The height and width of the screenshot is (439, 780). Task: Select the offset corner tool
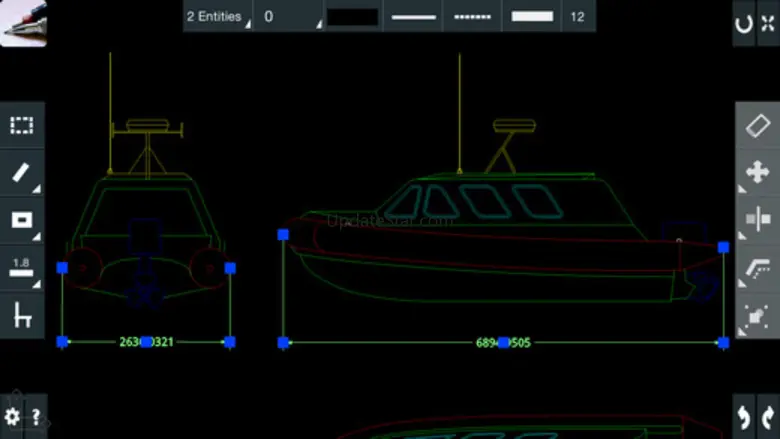point(758,268)
